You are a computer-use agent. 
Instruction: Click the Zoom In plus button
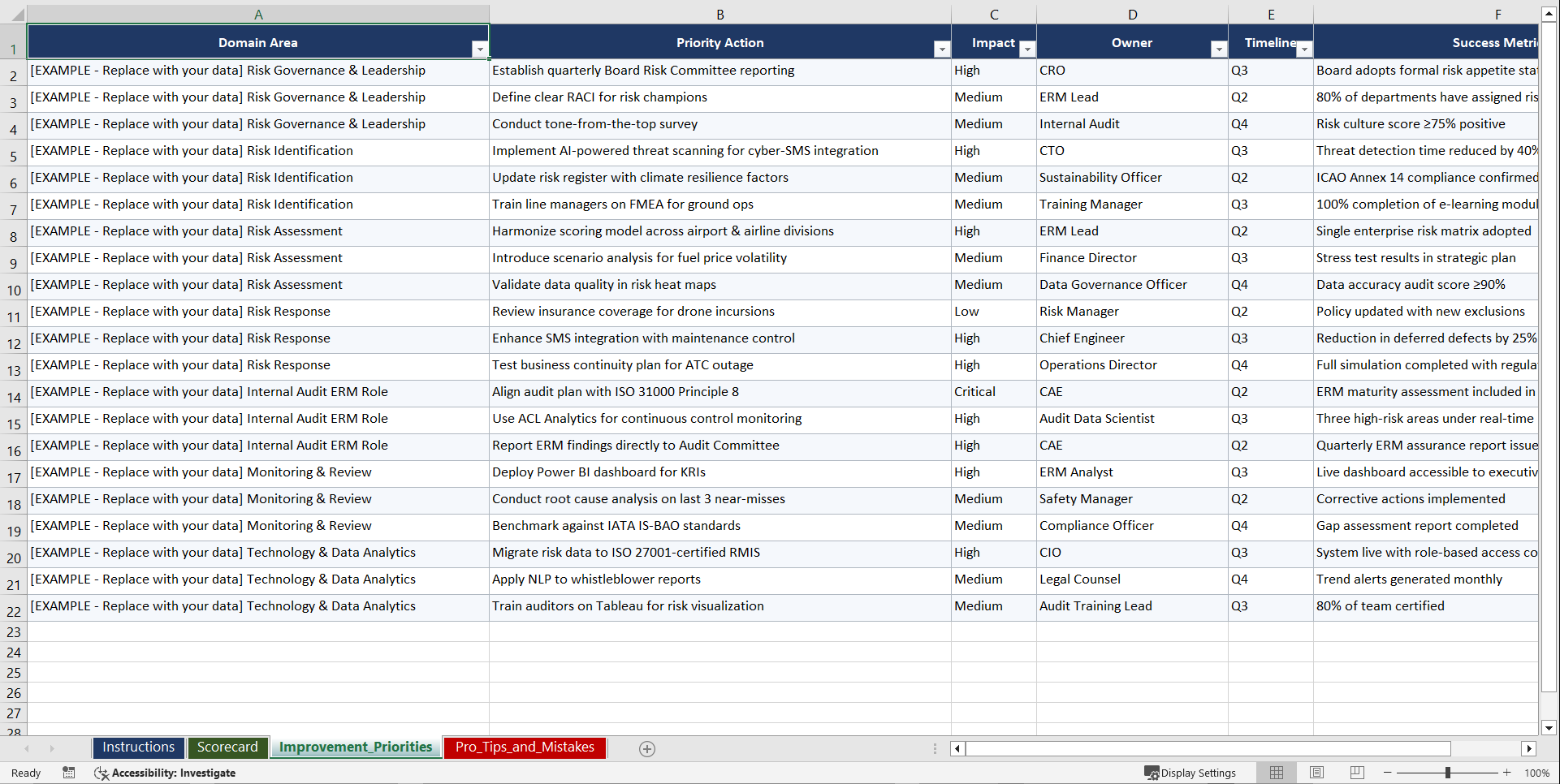pos(1507,773)
